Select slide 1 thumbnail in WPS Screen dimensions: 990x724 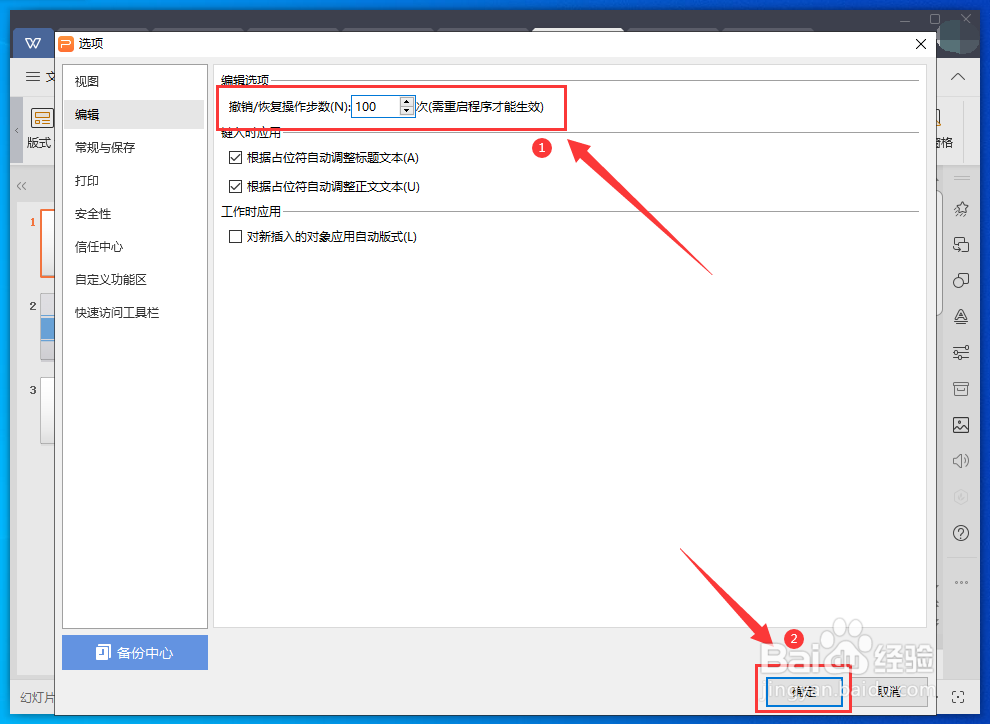(x=48, y=244)
